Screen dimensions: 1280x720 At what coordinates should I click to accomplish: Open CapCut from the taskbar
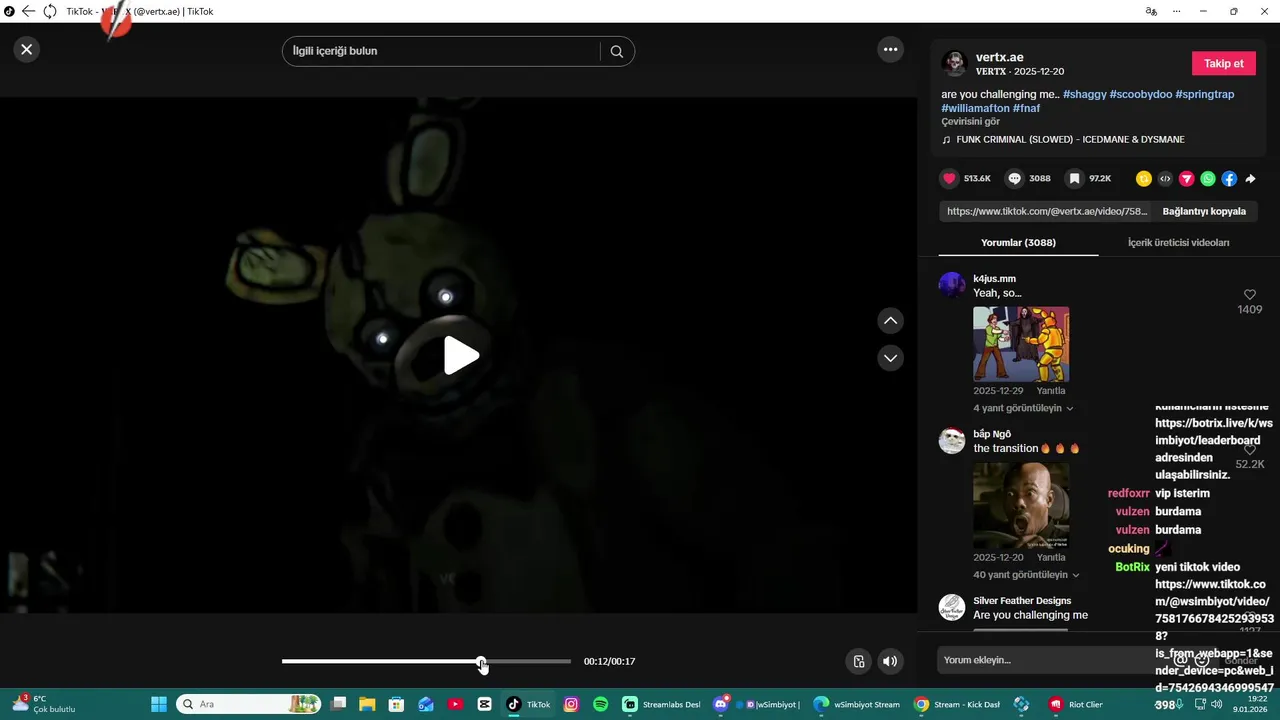pyautogui.click(x=485, y=704)
